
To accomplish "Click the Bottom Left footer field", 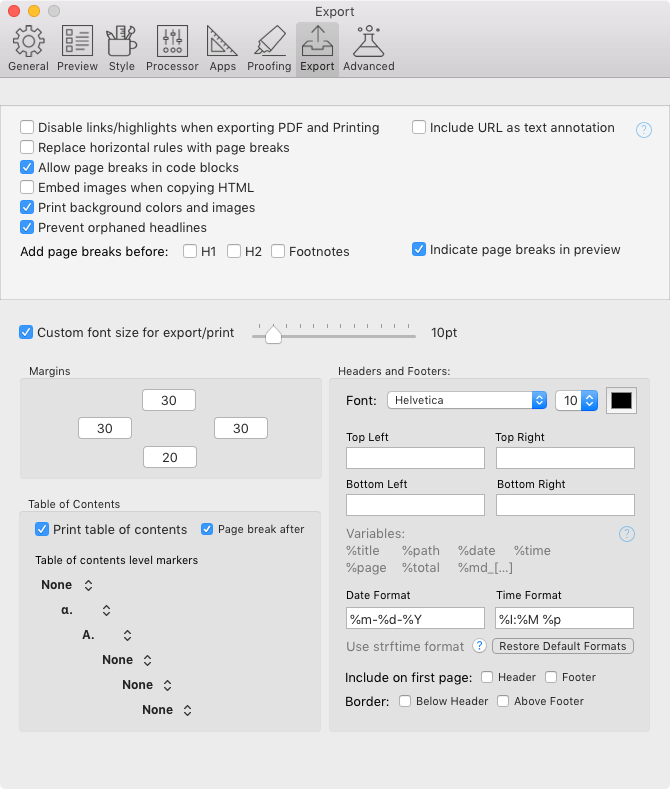I will pos(415,505).
